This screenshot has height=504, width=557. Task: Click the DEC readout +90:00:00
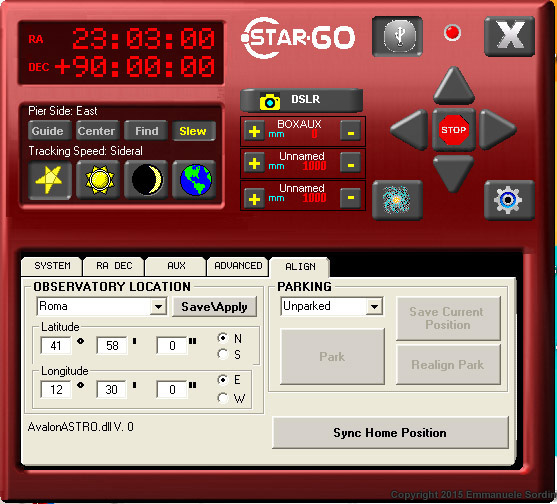click(x=135, y=67)
